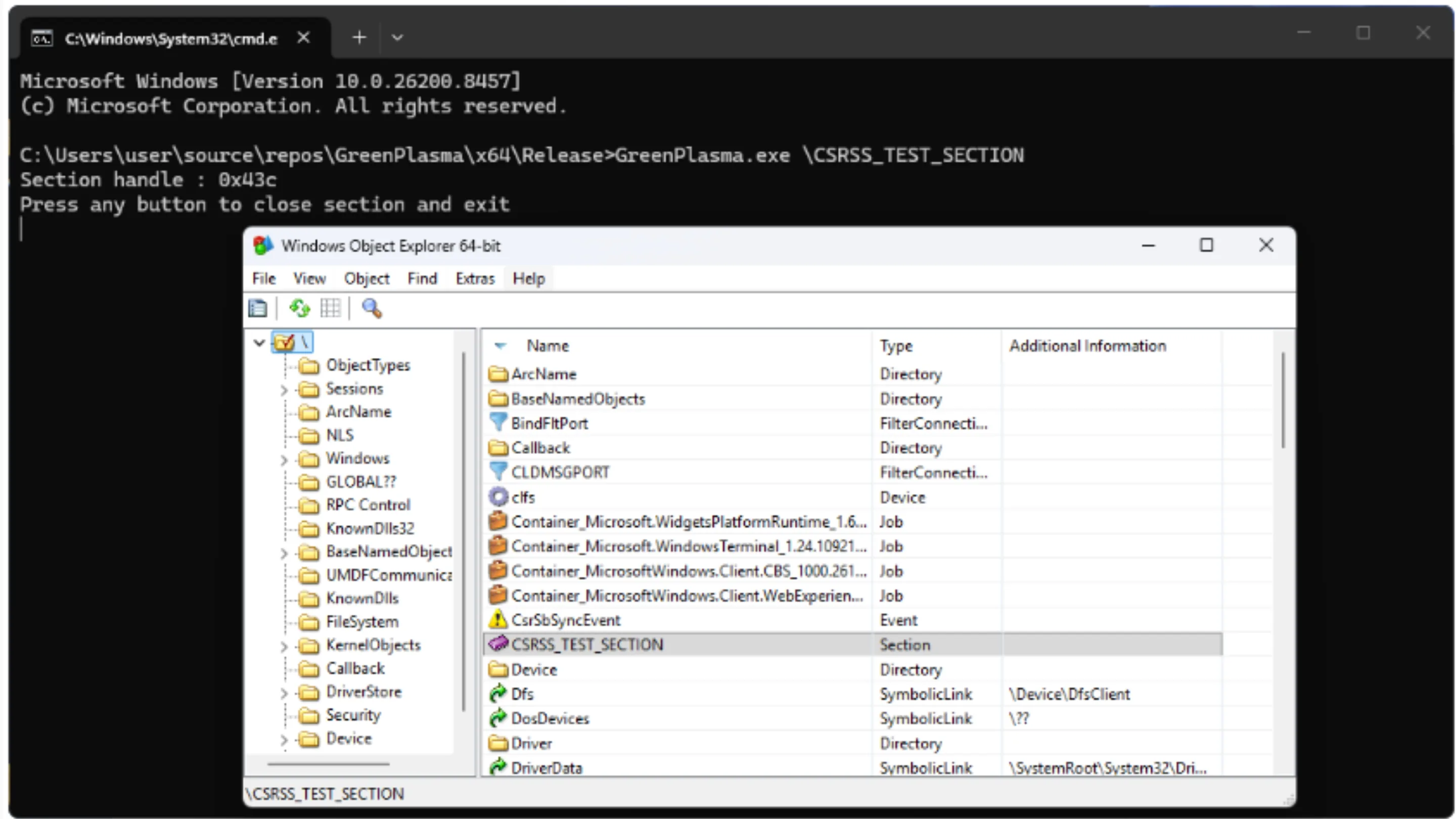Click the Client.CBS job container icon
This screenshot has height=819, width=1456.
click(x=498, y=570)
